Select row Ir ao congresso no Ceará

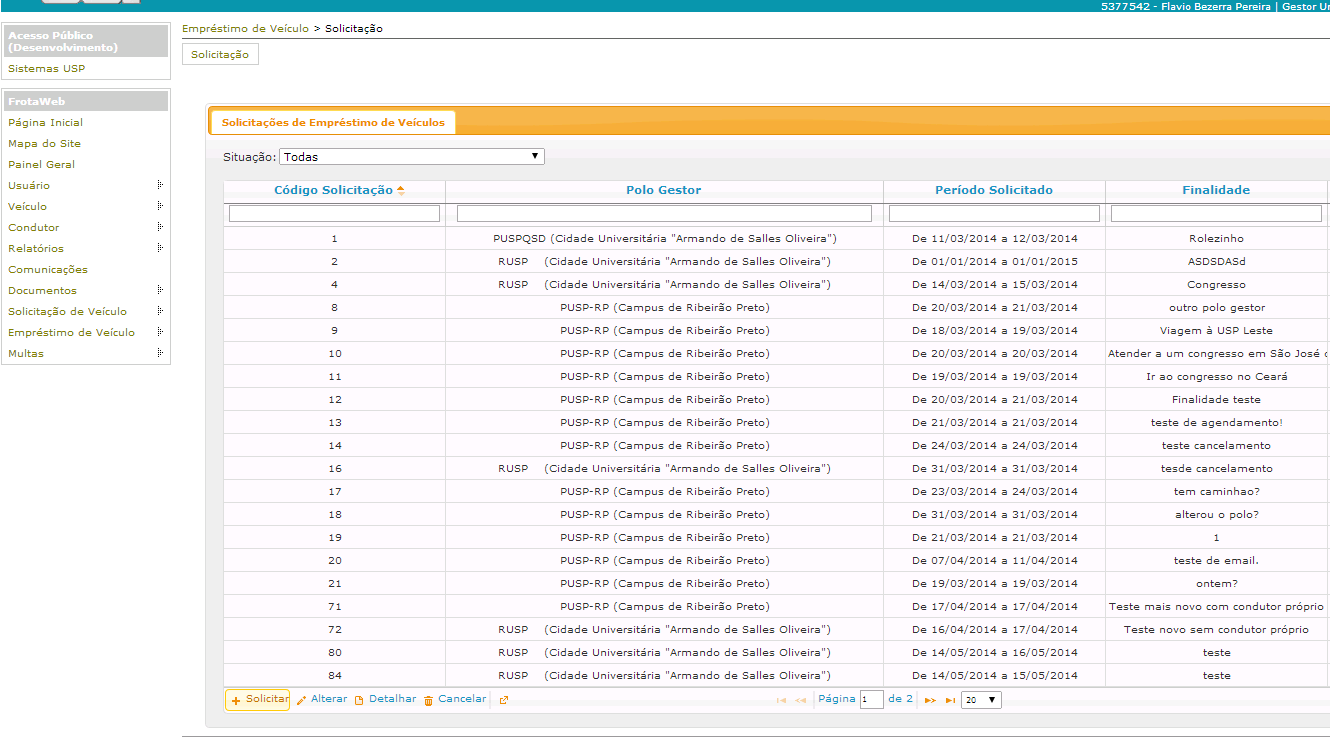point(775,377)
